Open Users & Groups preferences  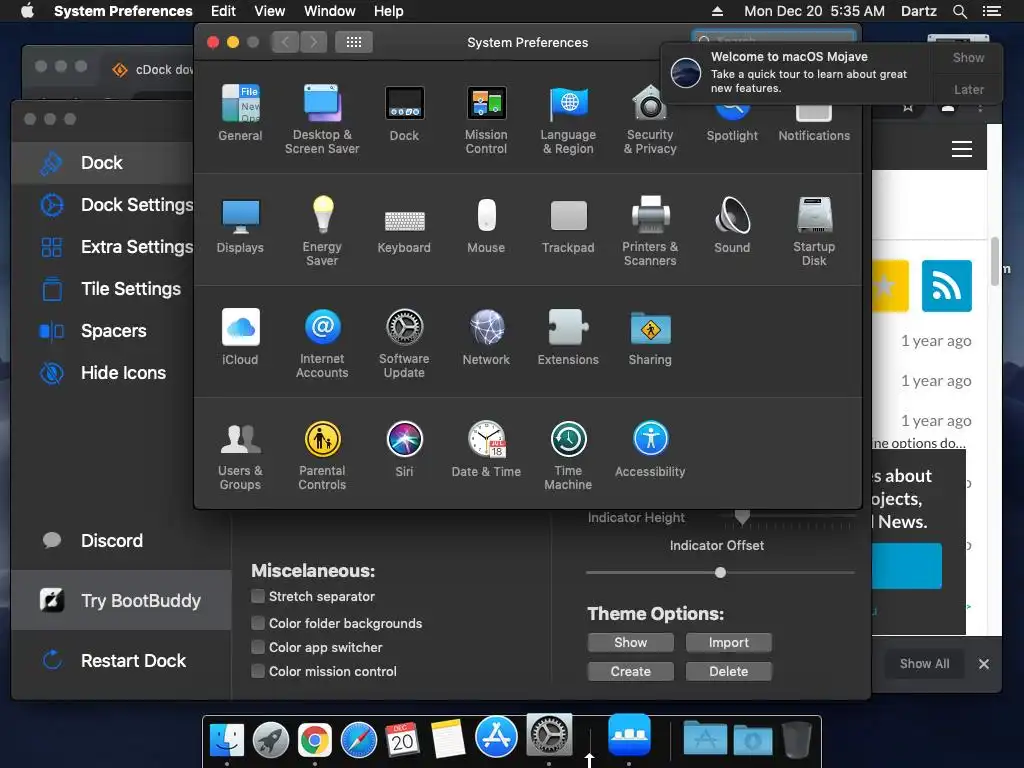240,455
